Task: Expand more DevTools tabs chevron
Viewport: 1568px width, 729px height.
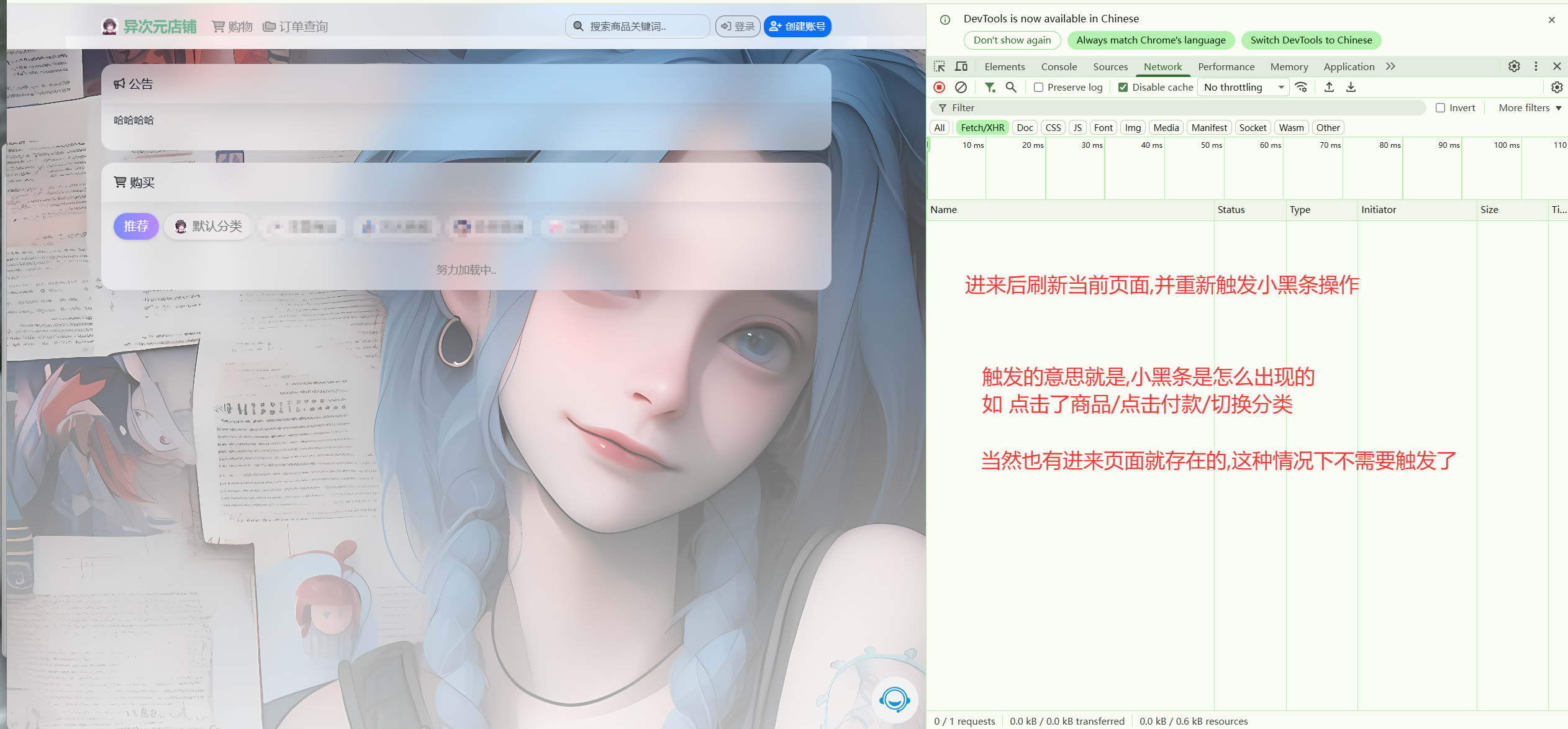Action: (1390, 66)
